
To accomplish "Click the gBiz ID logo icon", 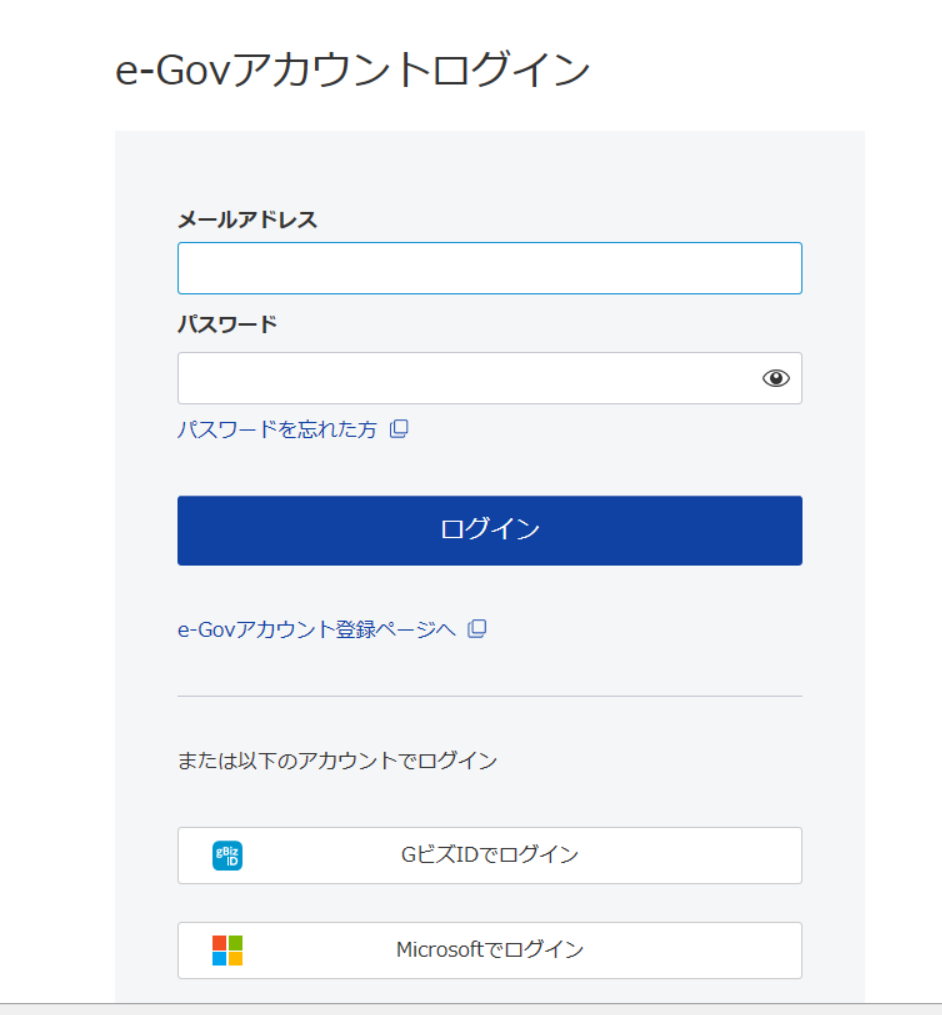I will tap(227, 855).
